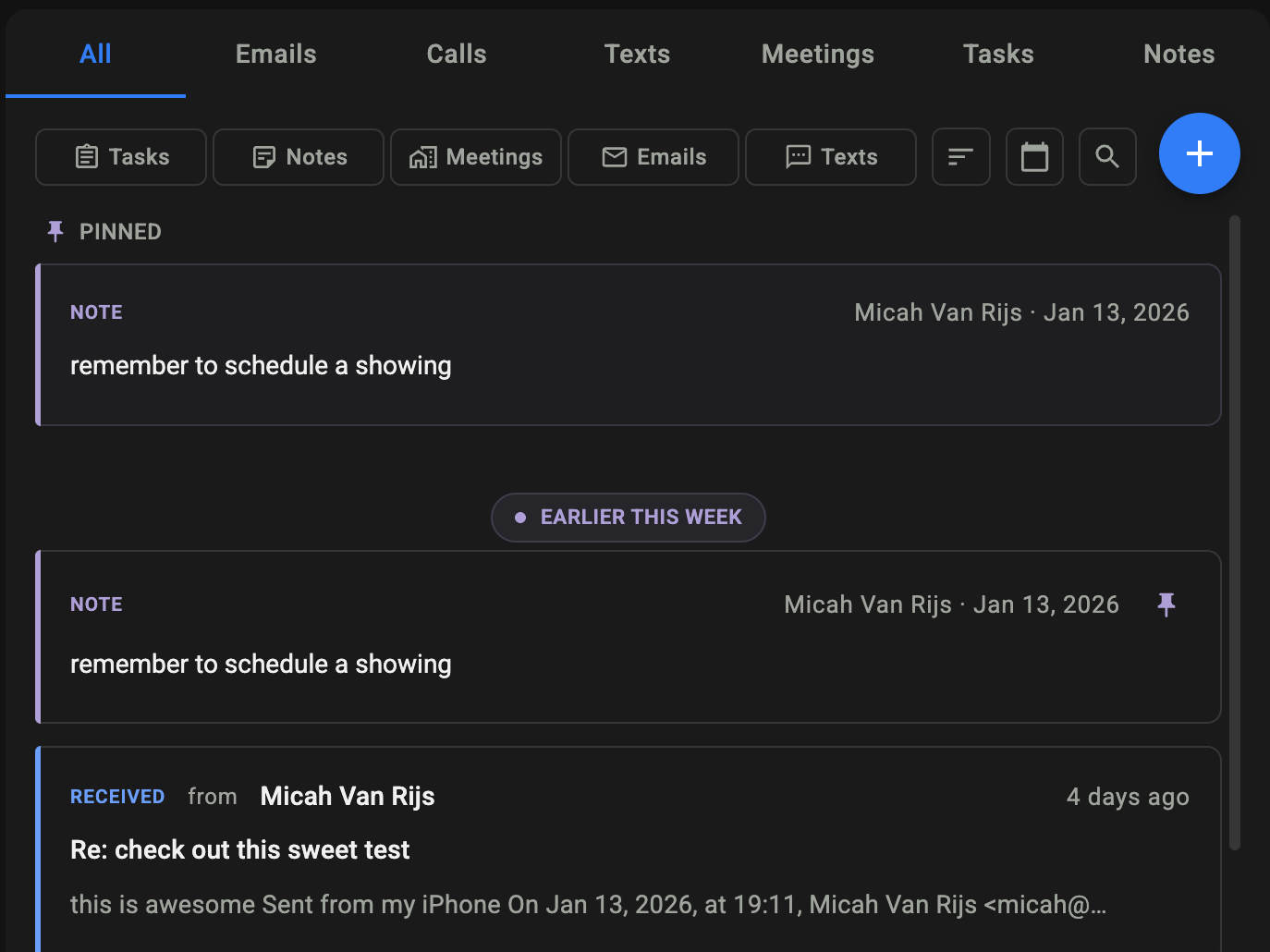Open the Notes tab
This screenshot has width=1270, height=952.
pos(1178,55)
